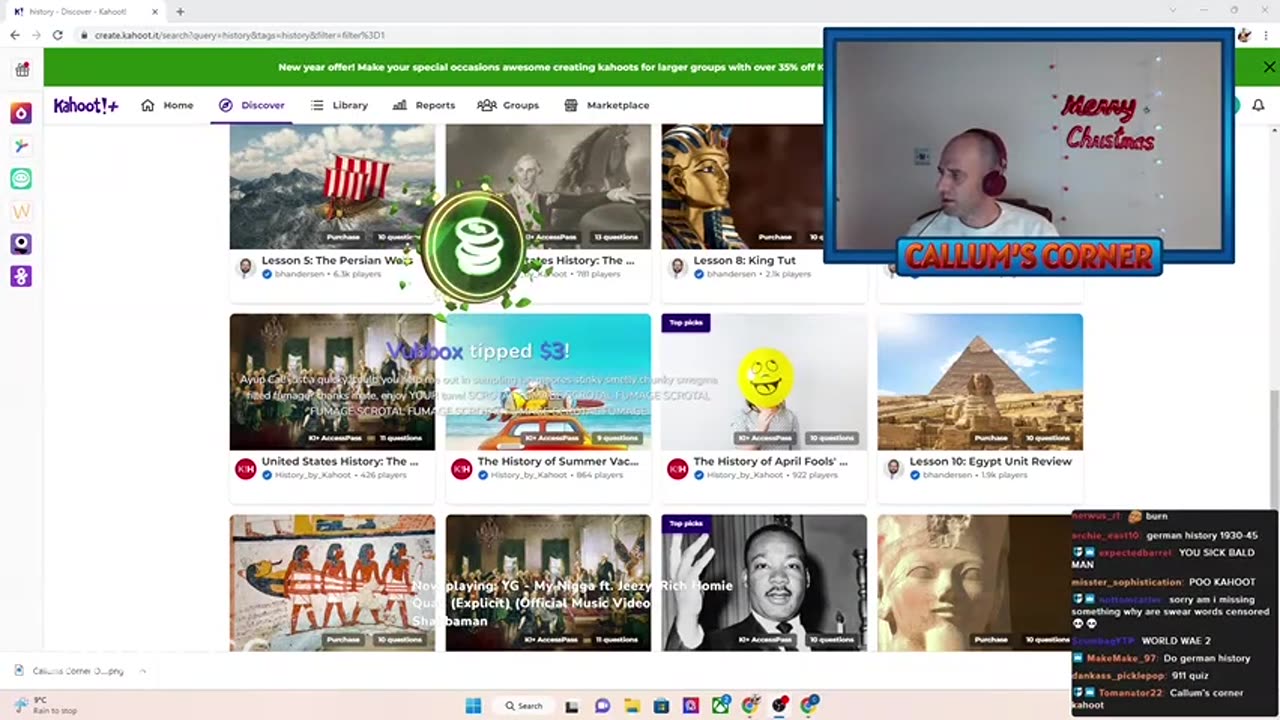Open the green smiley-face app in sidebar

21,178
